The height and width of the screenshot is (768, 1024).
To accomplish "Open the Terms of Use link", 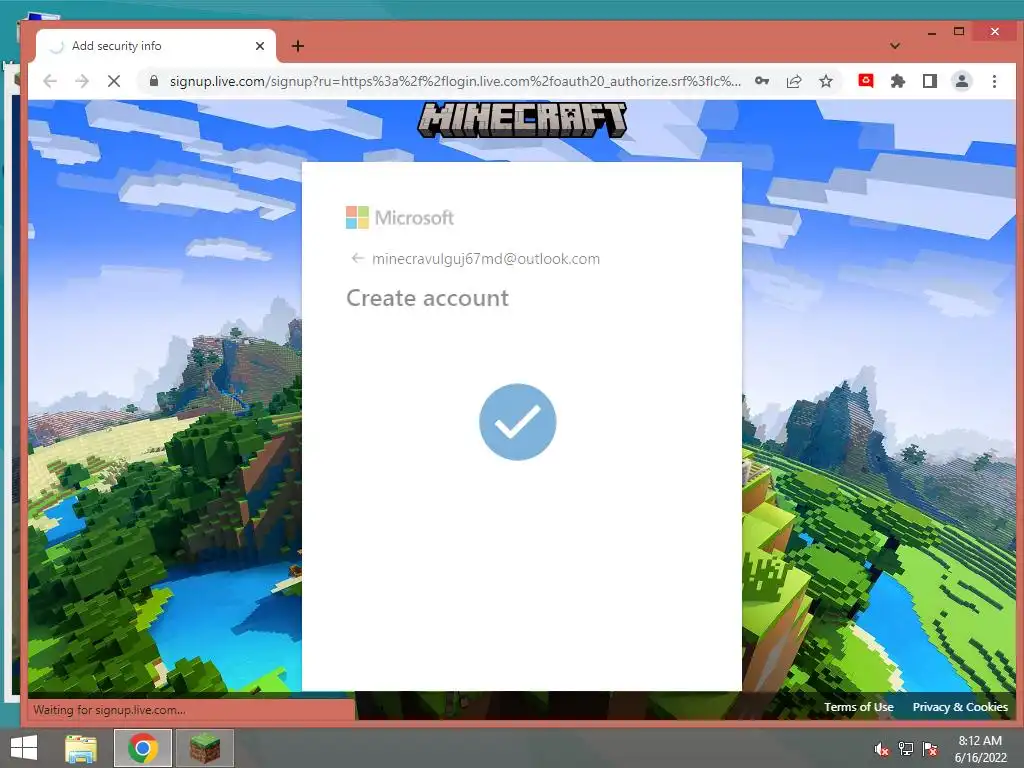I will point(858,707).
